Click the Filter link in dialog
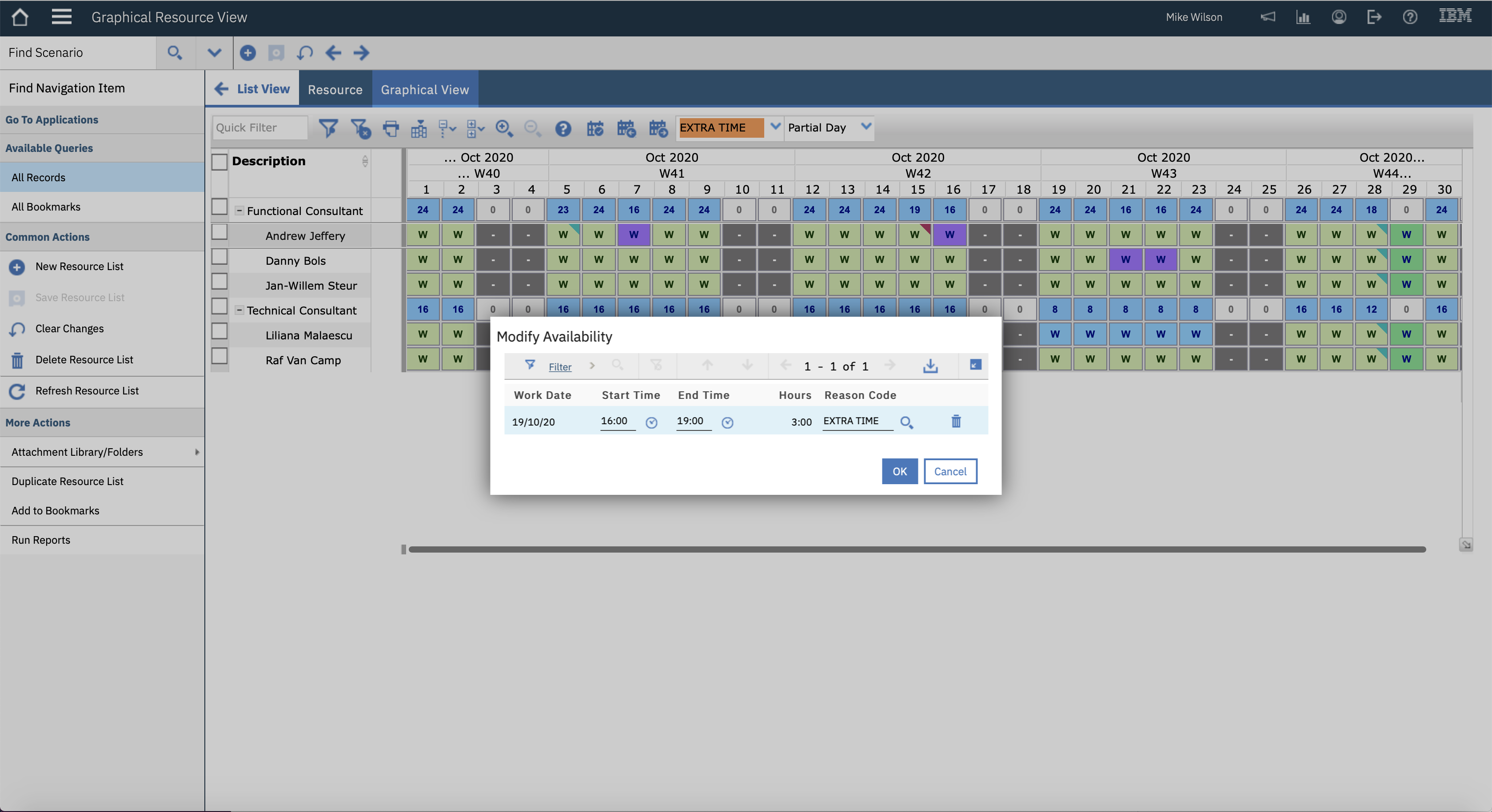Viewport: 1492px width, 812px height. [559, 366]
